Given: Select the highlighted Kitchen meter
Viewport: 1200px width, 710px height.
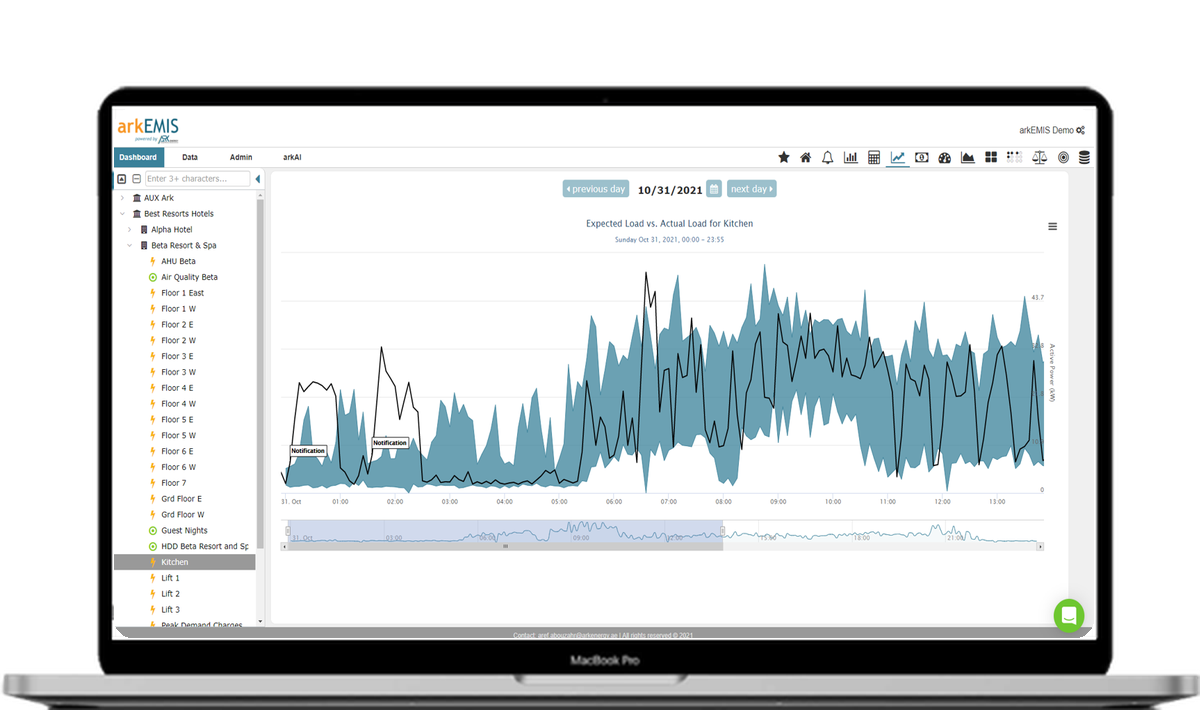Looking at the screenshot, I should pos(185,562).
